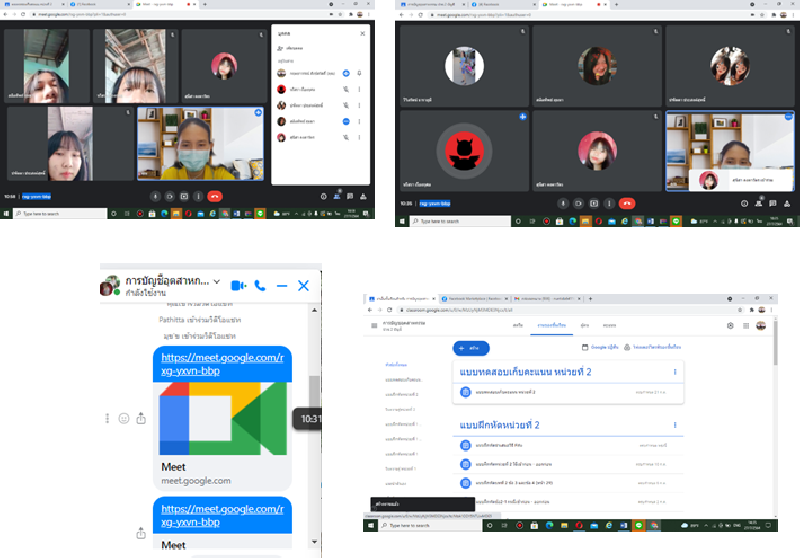This screenshot has width=800, height=558.
Task: Mute second participant in Meet people list
Action: click(346, 89)
